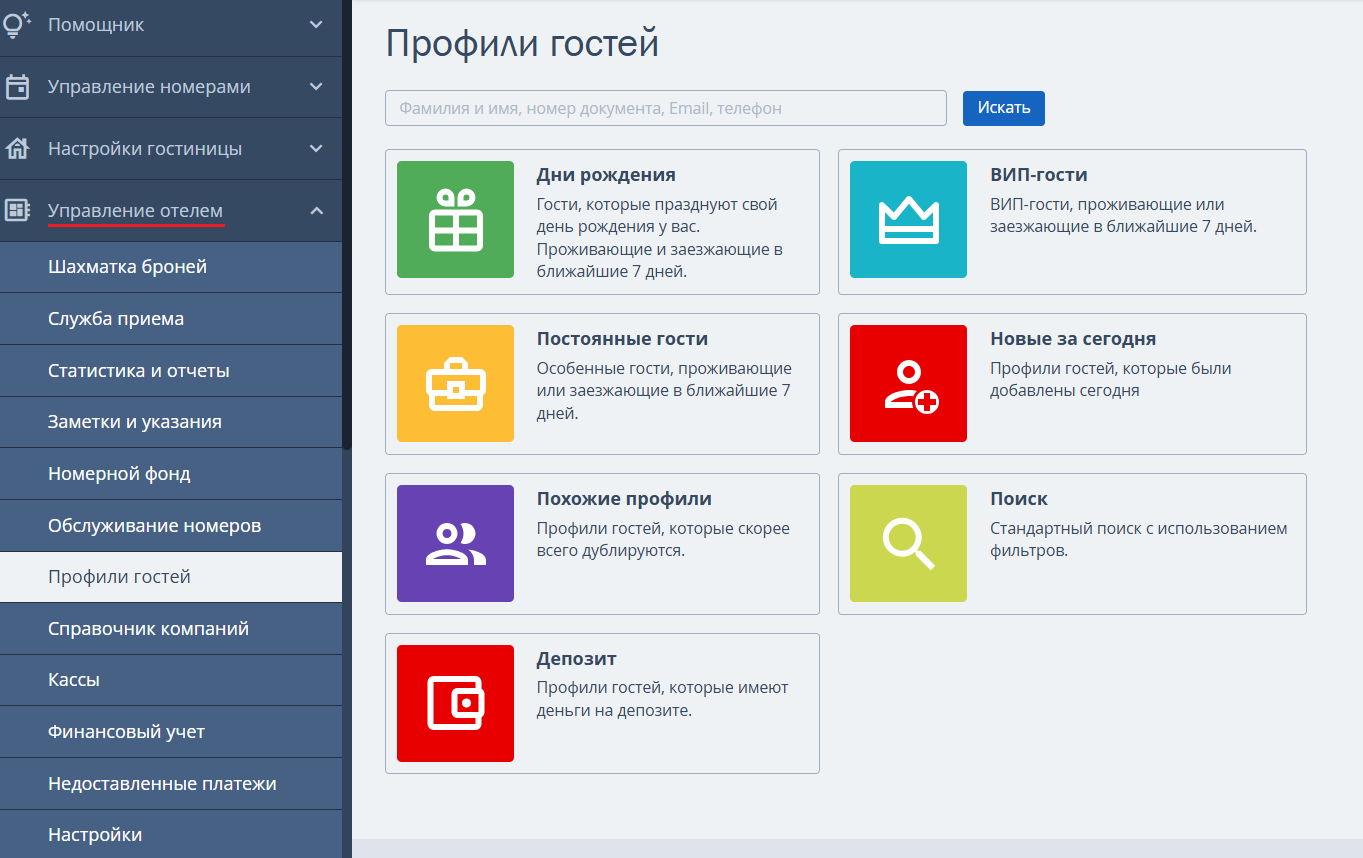Click the Постоянные гости heading

622,339
